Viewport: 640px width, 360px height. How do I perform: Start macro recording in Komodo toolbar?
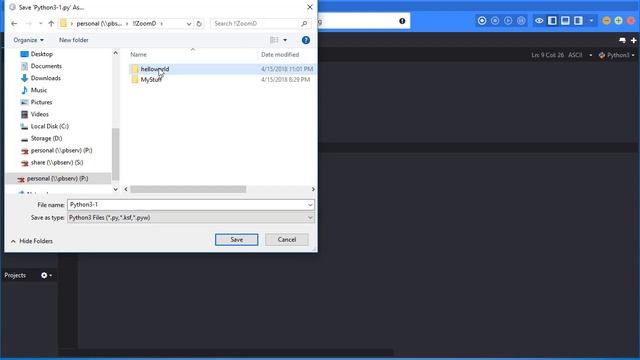click(x=482, y=20)
